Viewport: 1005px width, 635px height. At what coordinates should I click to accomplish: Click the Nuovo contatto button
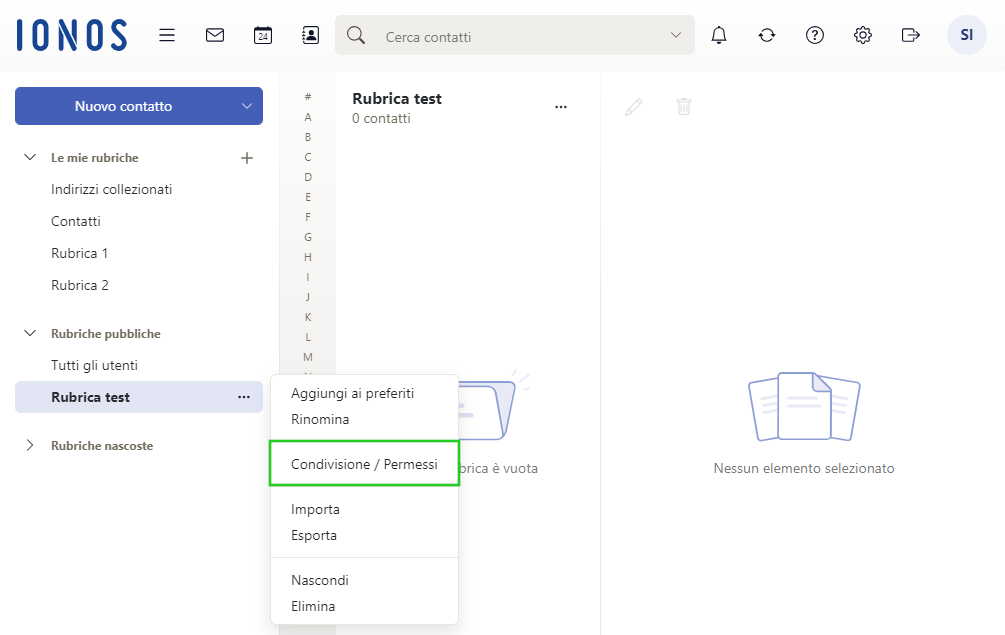click(x=123, y=106)
